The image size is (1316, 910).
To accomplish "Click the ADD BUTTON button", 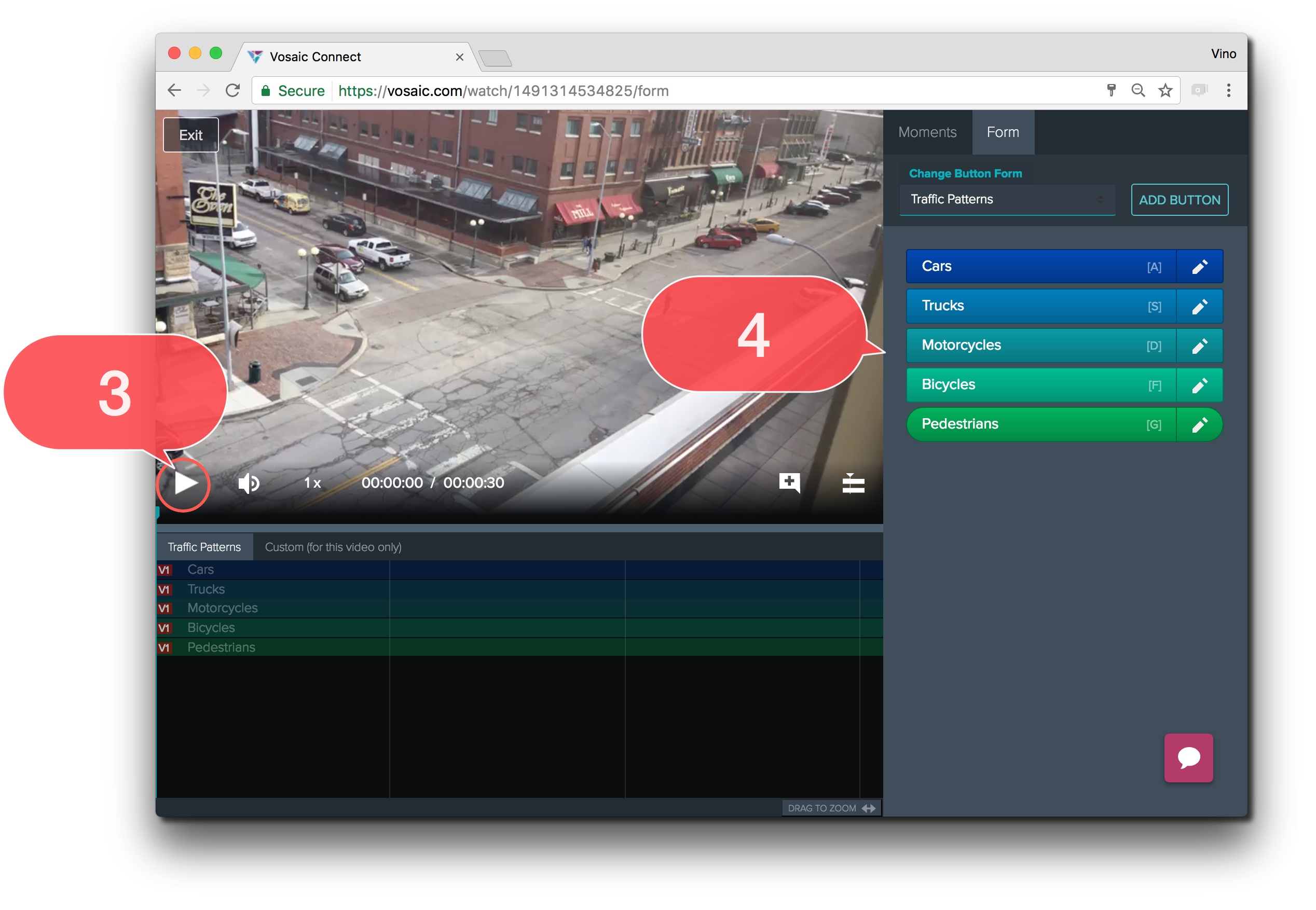I will (x=1180, y=200).
